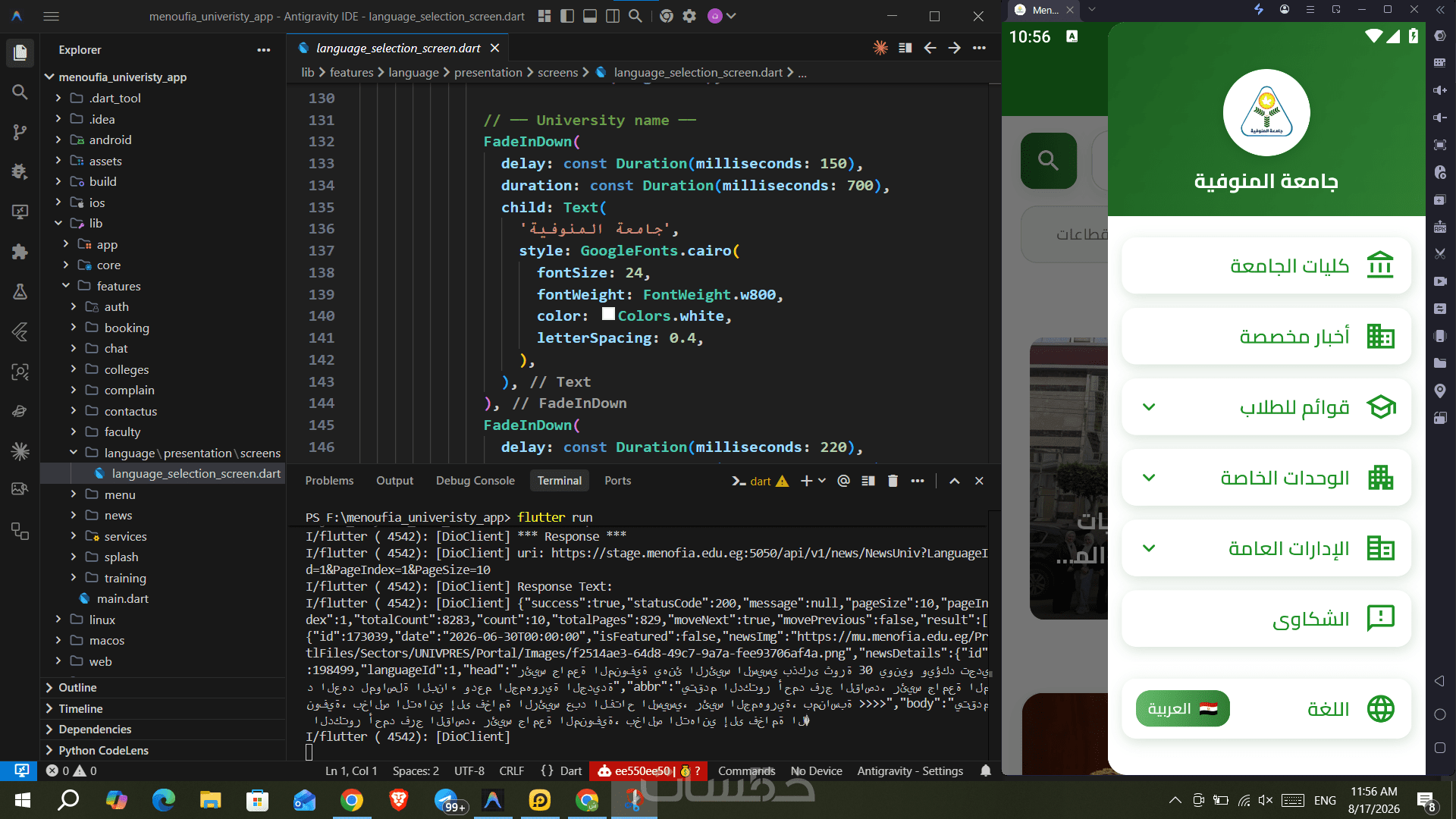Click the Android back triangle in emulator
The height and width of the screenshot is (819, 1456).
tap(1439, 681)
